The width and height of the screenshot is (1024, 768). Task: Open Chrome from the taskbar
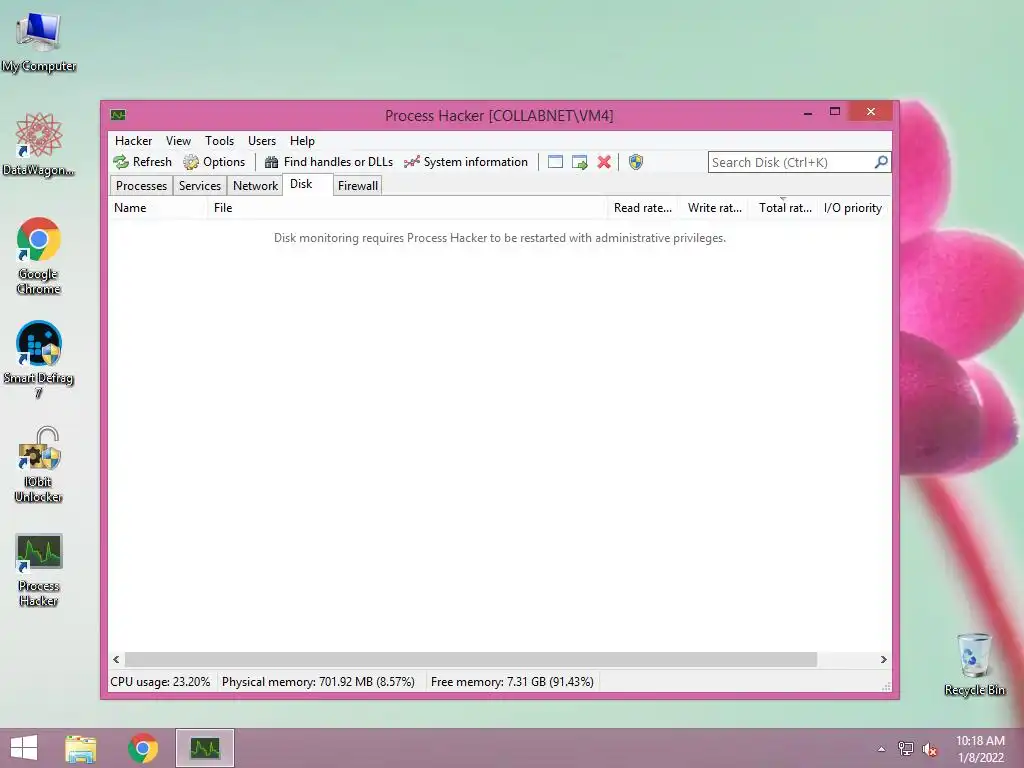143,748
